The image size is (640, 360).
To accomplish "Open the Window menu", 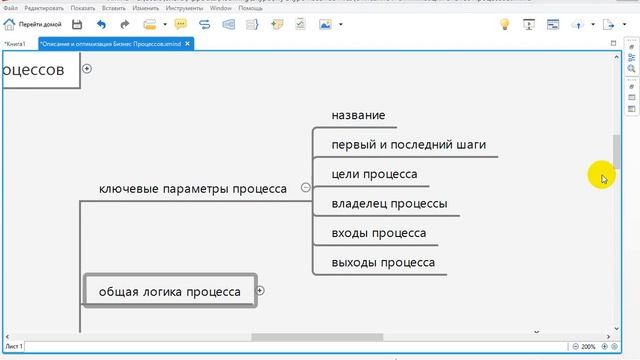I will coord(221,8).
